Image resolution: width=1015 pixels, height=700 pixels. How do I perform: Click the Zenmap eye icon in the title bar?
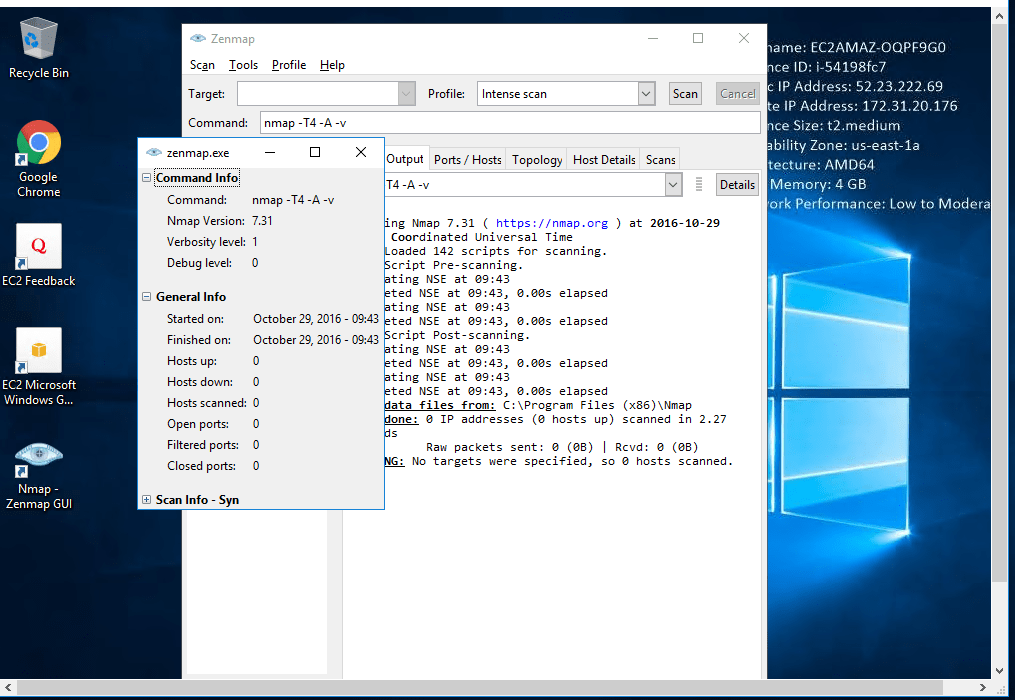(x=197, y=38)
